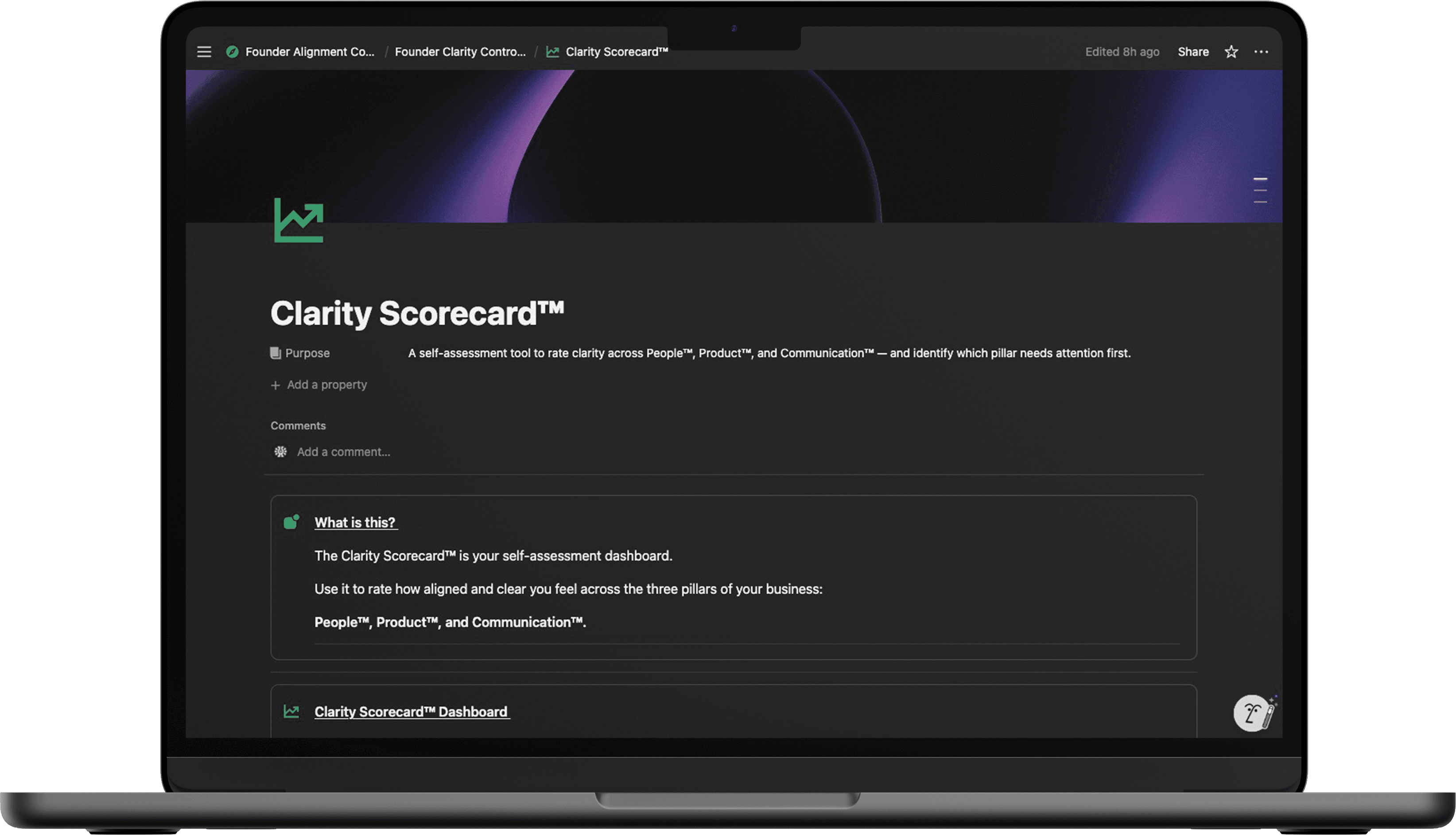
Task: Click the Purpose property value text
Action: tap(769, 353)
